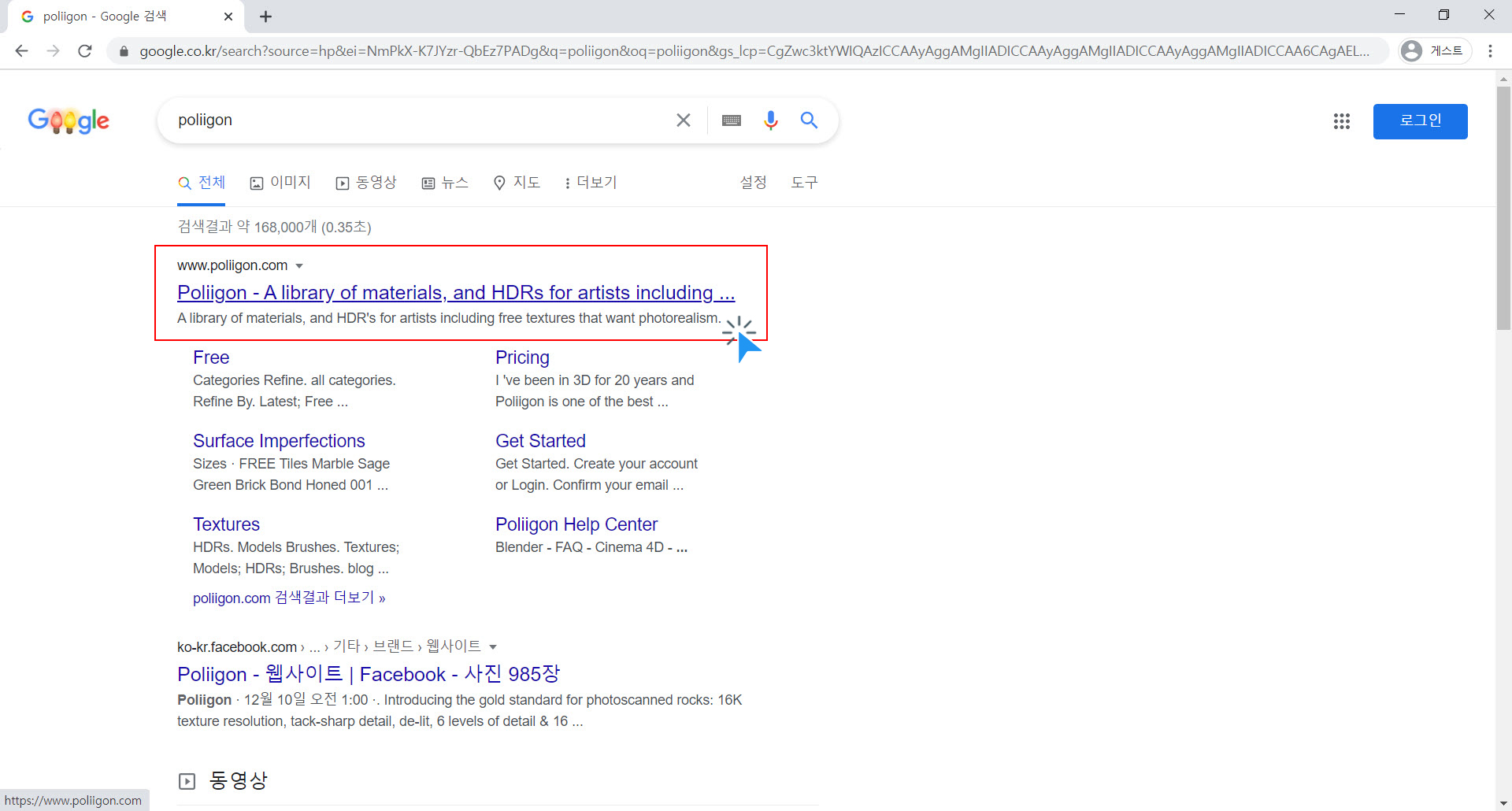Screen dimensions: 1512x811
Task: Clear the search box text
Action: coord(684,120)
